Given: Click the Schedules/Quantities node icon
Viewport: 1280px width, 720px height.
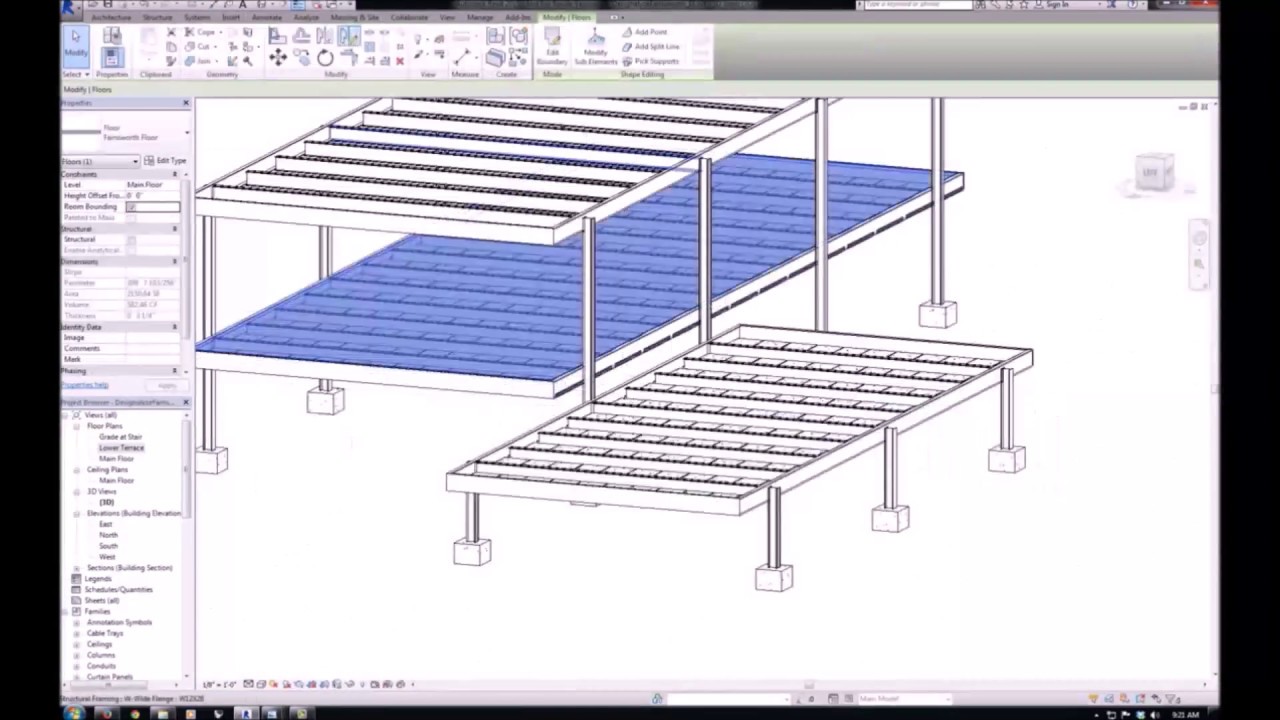Looking at the screenshot, I should point(76,590).
